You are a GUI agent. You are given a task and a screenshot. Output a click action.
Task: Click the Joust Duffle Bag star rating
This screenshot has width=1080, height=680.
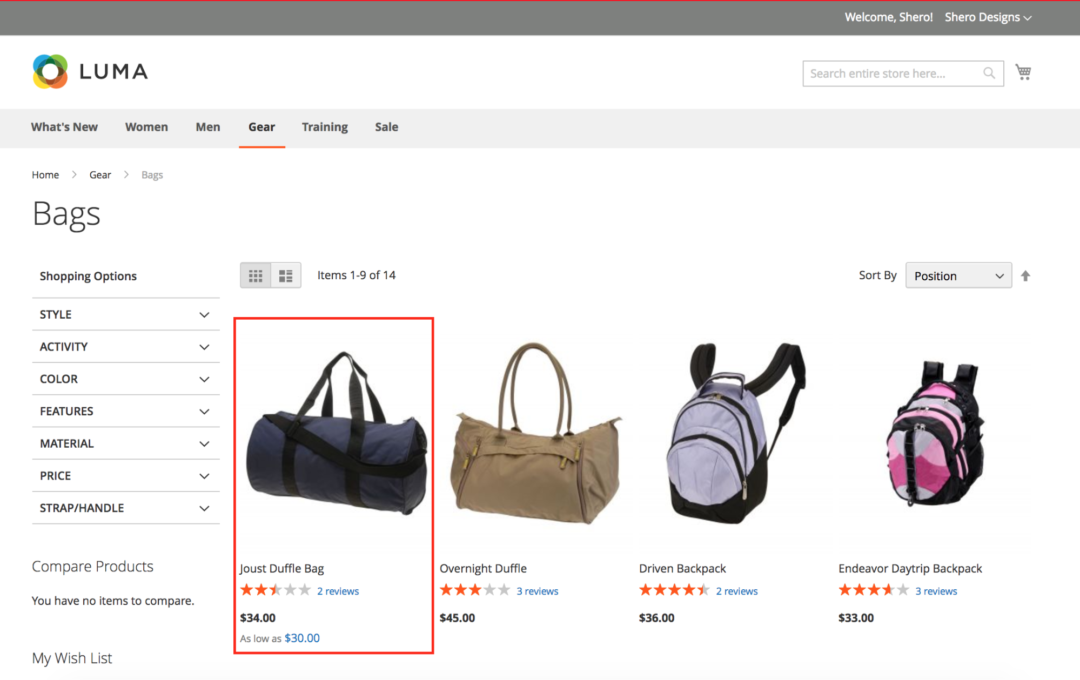275,590
